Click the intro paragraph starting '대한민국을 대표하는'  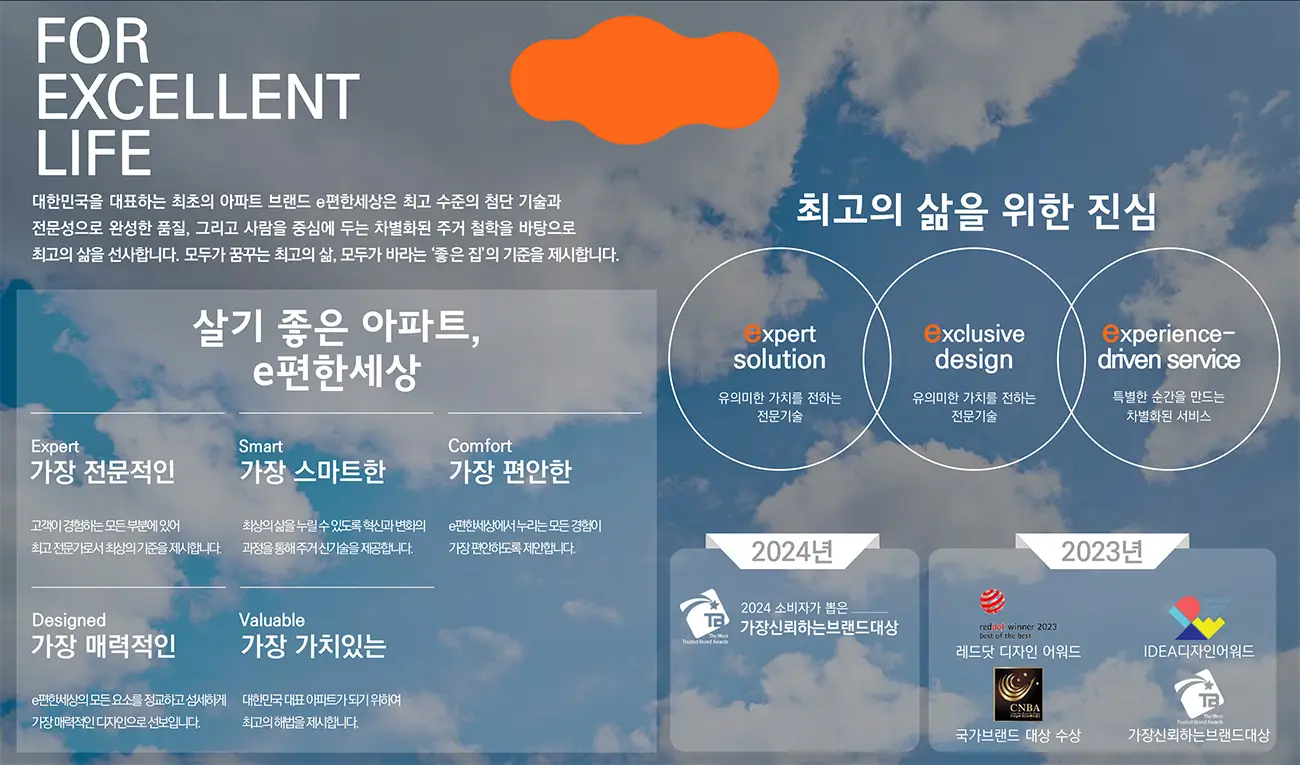326,227
